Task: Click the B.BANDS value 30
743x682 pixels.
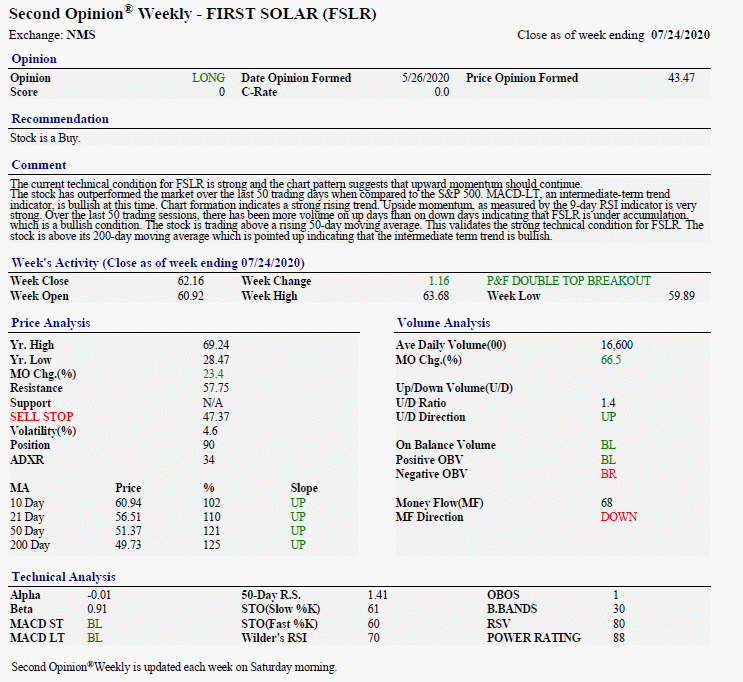Action: [619, 609]
